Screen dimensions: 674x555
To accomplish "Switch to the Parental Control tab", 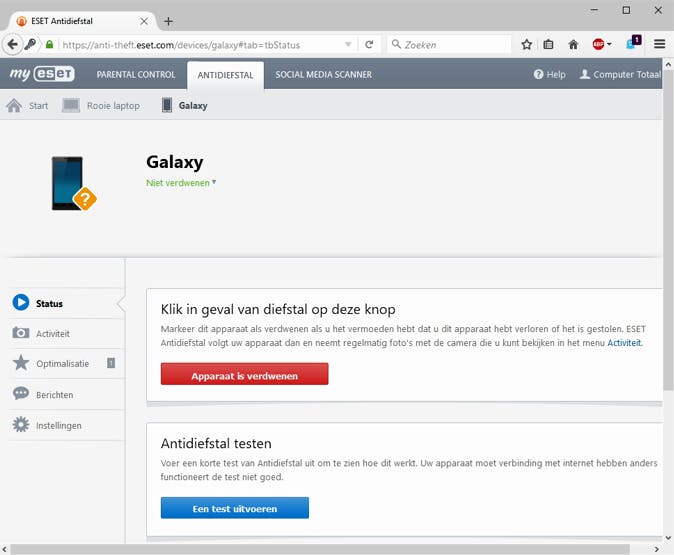I will click(x=135, y=75).
